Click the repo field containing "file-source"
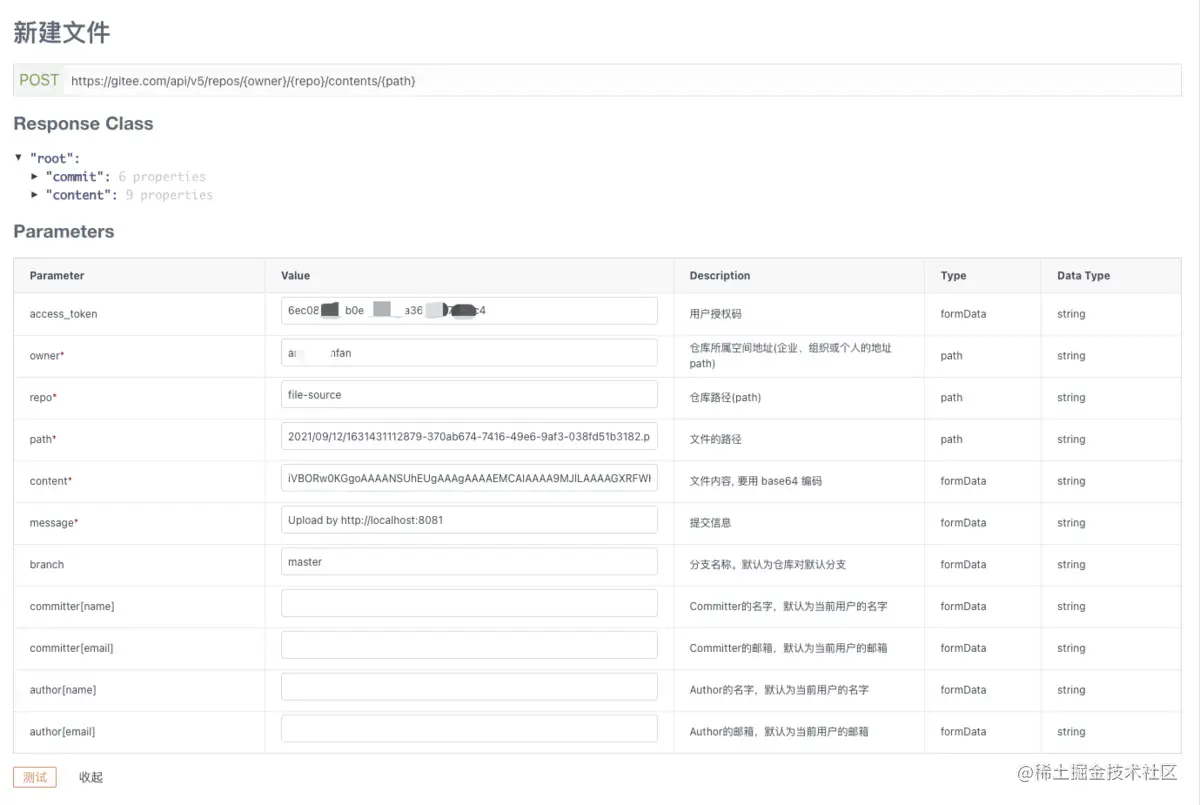 pos(468,394)
